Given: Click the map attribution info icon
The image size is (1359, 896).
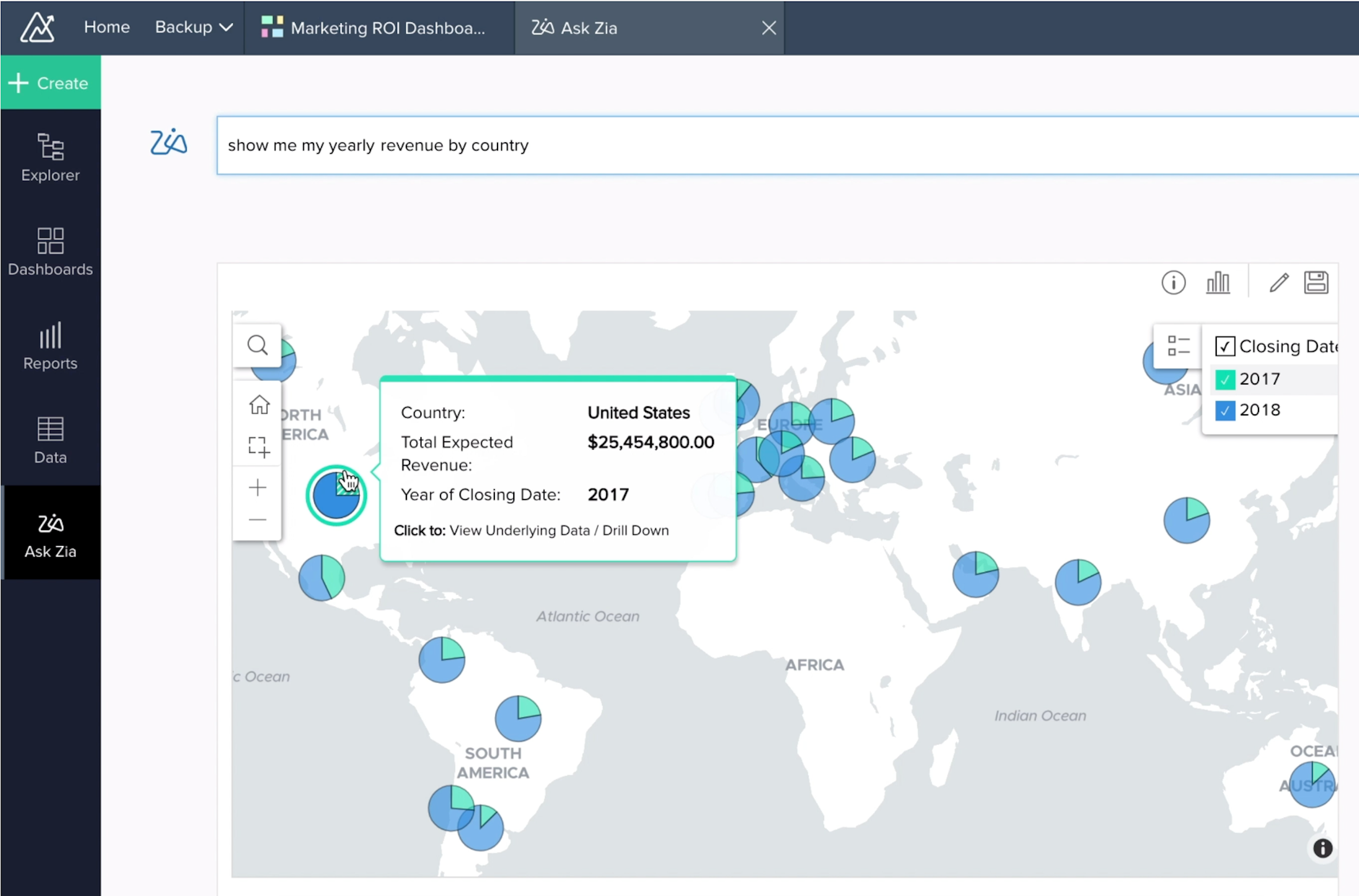Looking at the screenshot, I should (x=1322, y=848).
